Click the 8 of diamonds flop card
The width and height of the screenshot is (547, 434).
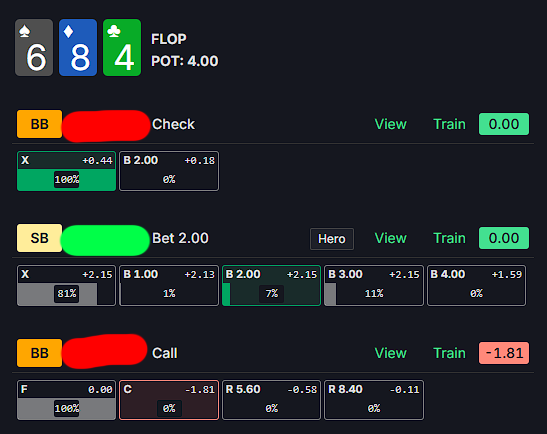pyautogui.click(x=78, y=47)
